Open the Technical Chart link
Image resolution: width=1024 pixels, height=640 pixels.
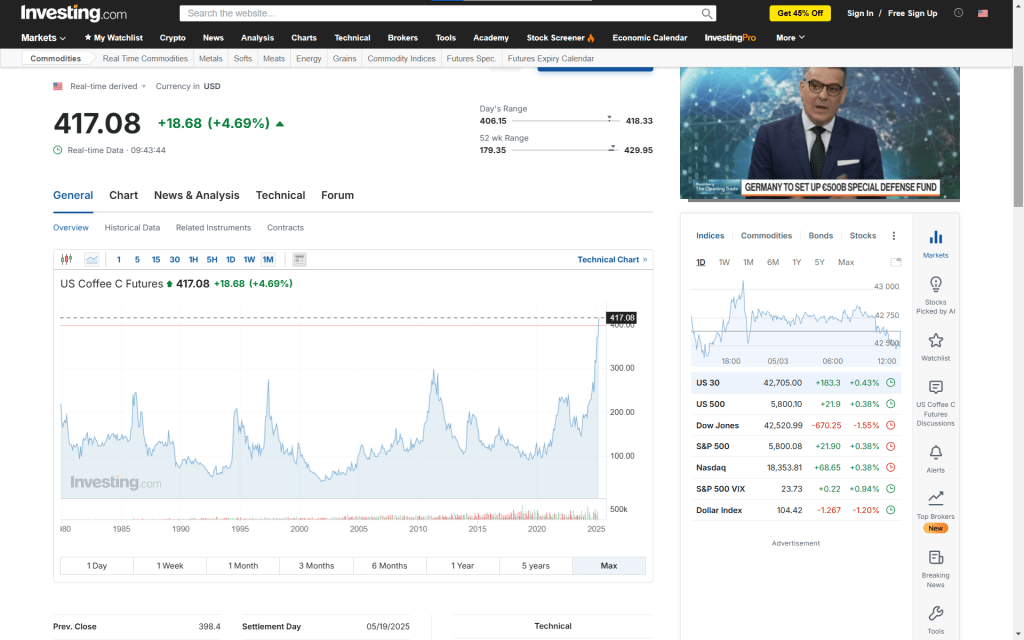click(612, 260)
